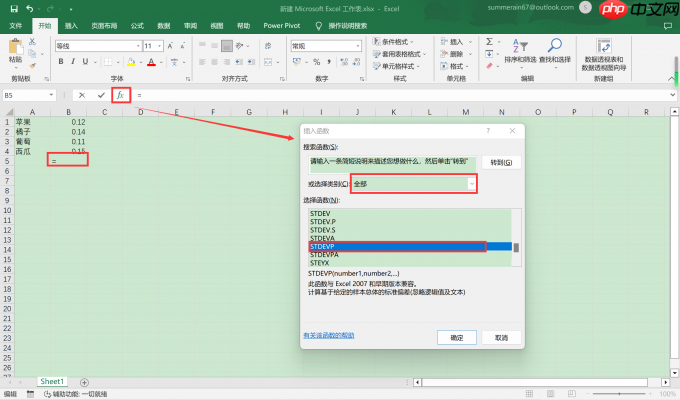Toggle Top Align button
The height and width of the screenshot is (400, 680).
pos(202,46)
